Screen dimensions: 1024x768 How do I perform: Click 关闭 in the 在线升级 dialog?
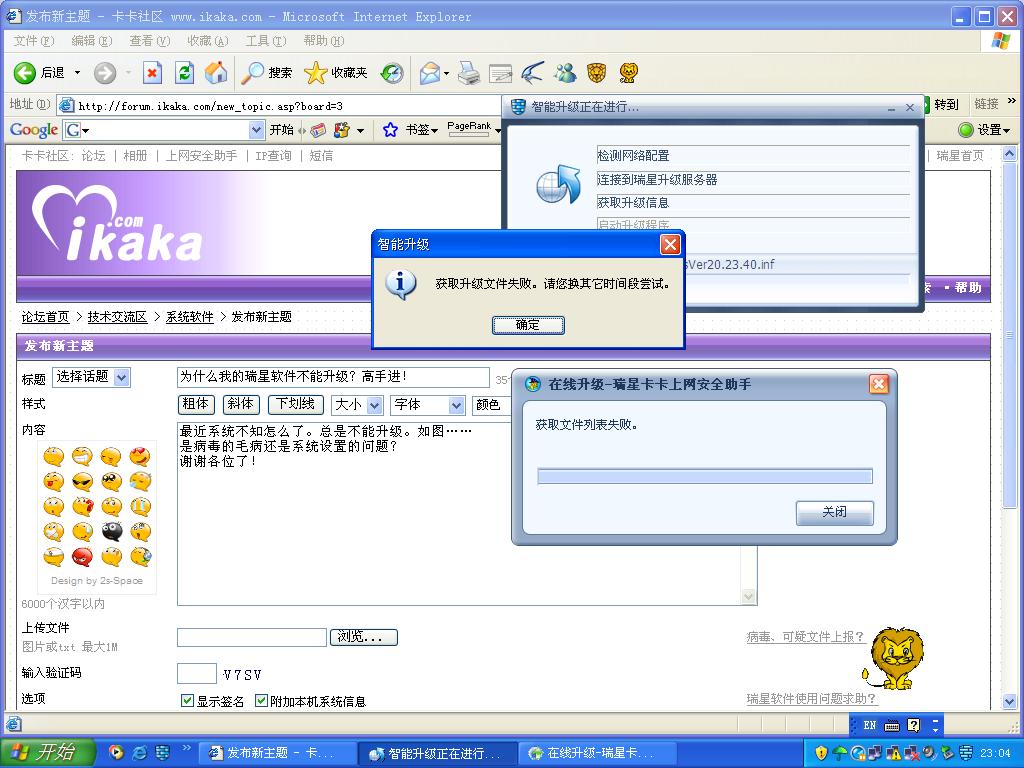pos(835,513)
